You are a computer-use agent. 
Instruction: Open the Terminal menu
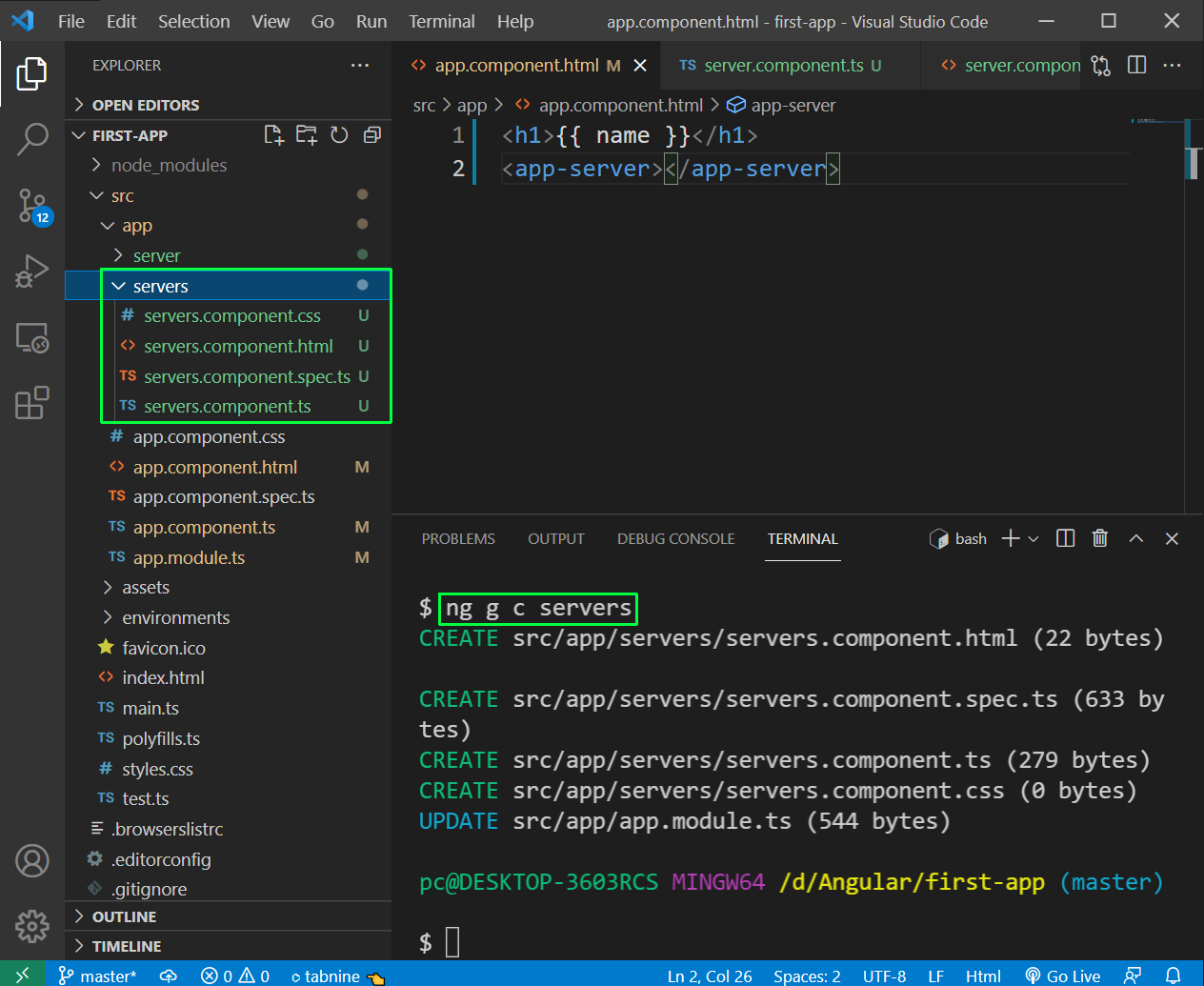tap(442, 21)
